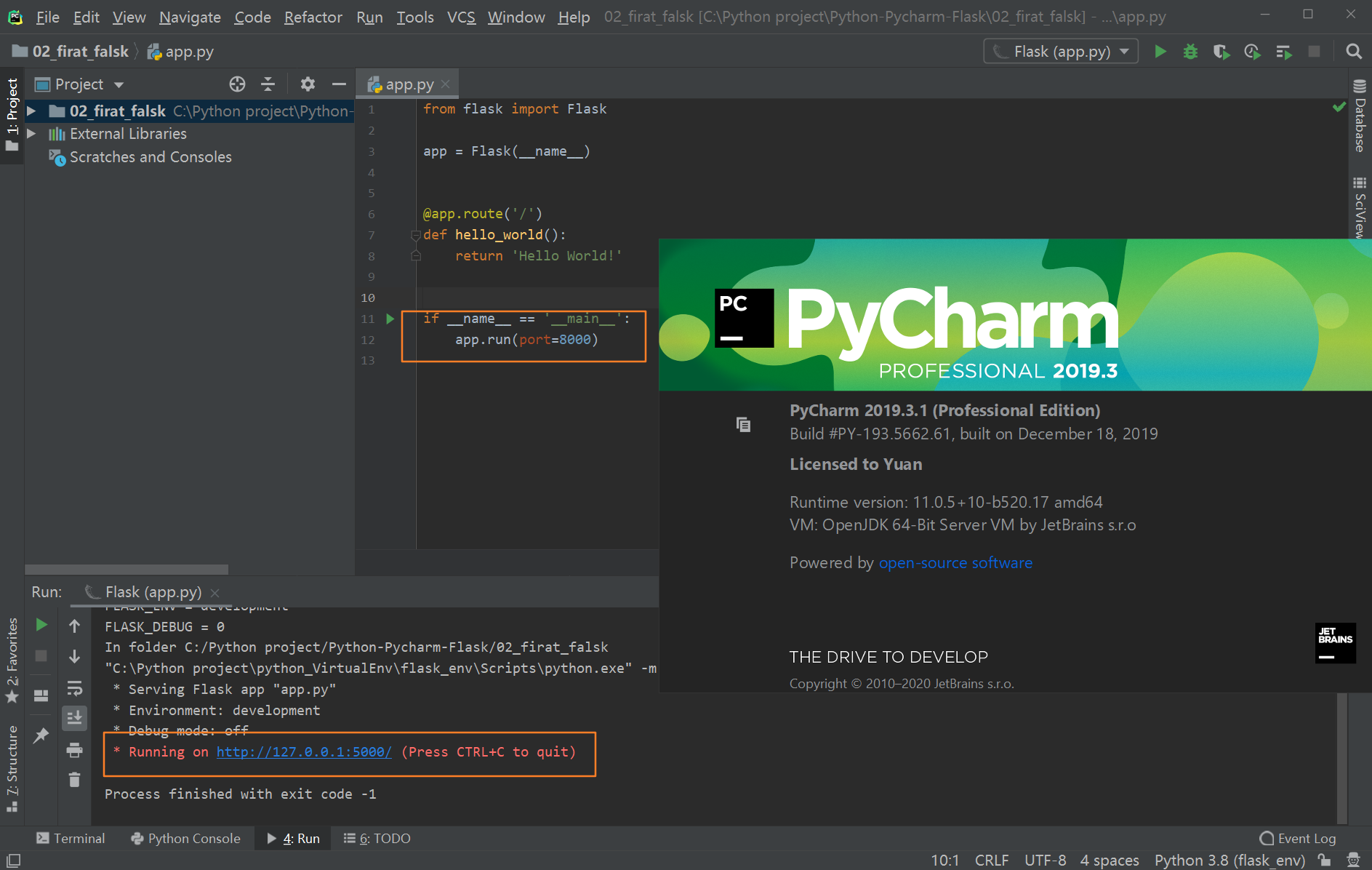Open the Database side panel
The image size is (1372, 870).
pos(1360,116)
